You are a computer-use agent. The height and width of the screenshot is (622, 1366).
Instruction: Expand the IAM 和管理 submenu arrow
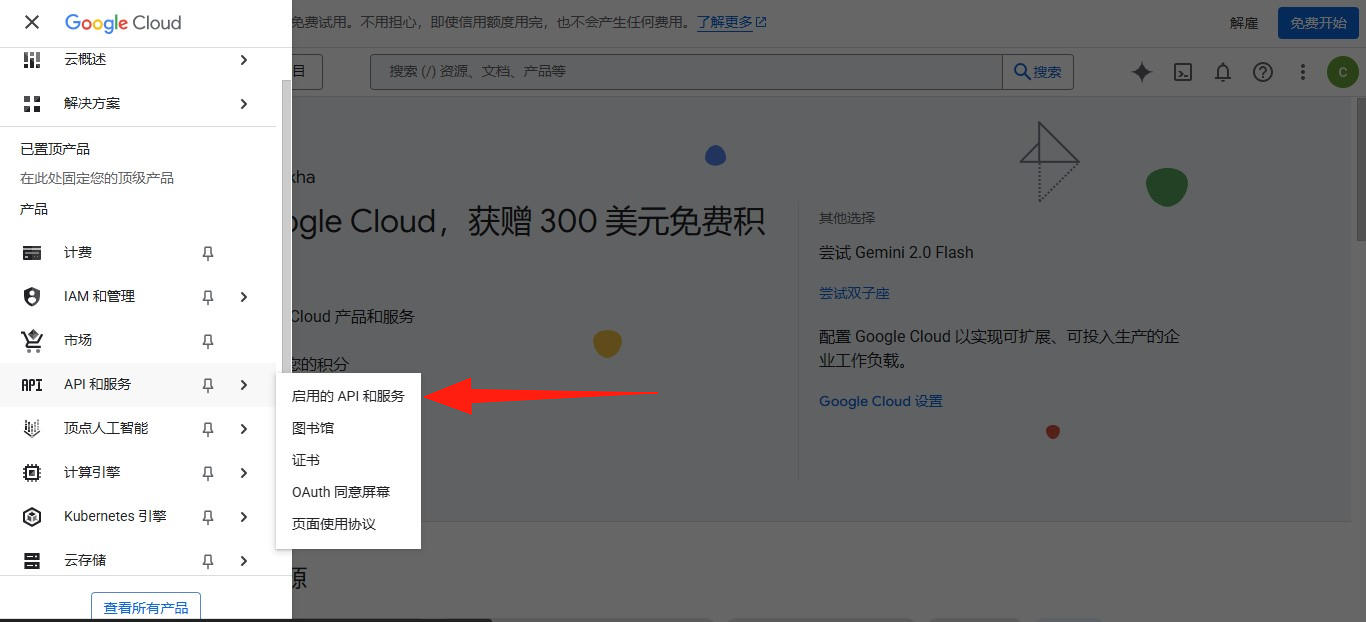click(x=243, y=296)
